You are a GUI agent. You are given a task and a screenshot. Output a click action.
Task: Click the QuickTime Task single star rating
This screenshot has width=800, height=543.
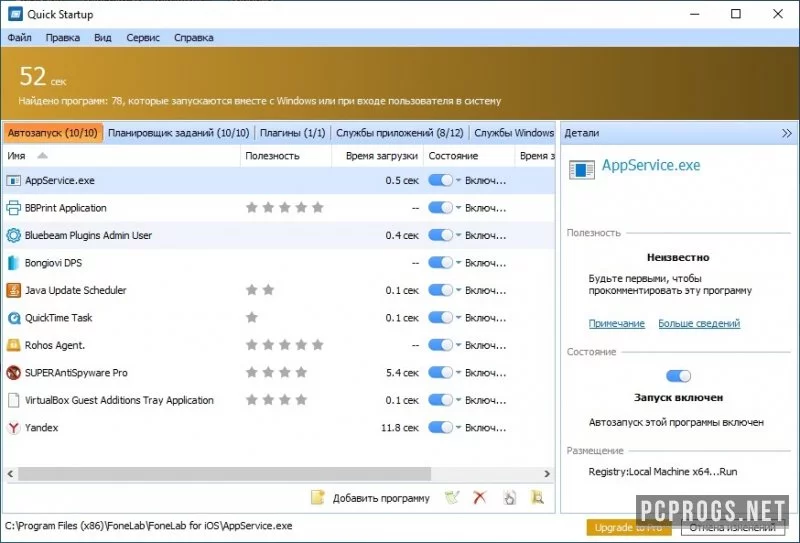coord(252,317)
